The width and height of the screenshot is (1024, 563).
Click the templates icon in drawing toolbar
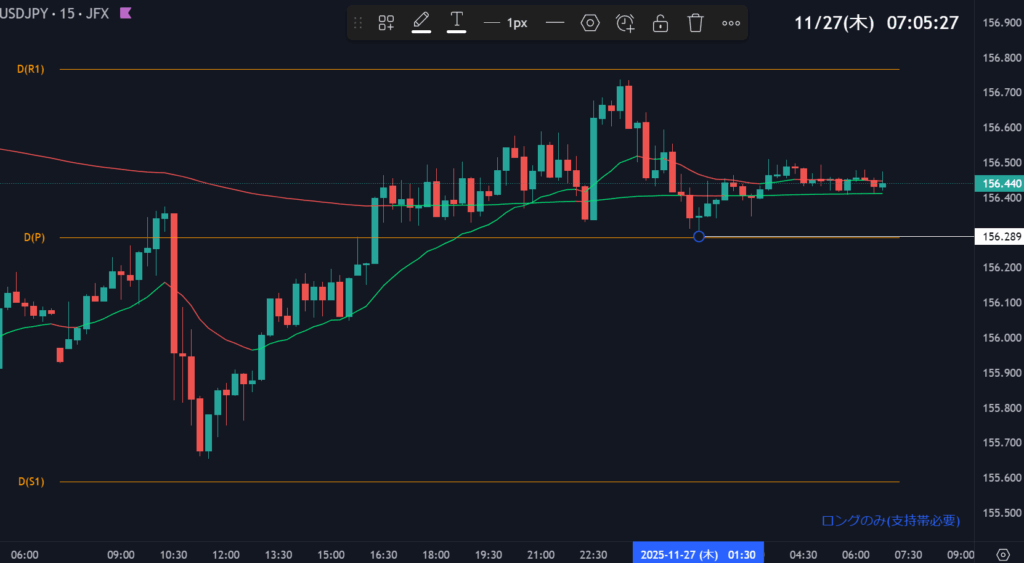tap(386, 23)
